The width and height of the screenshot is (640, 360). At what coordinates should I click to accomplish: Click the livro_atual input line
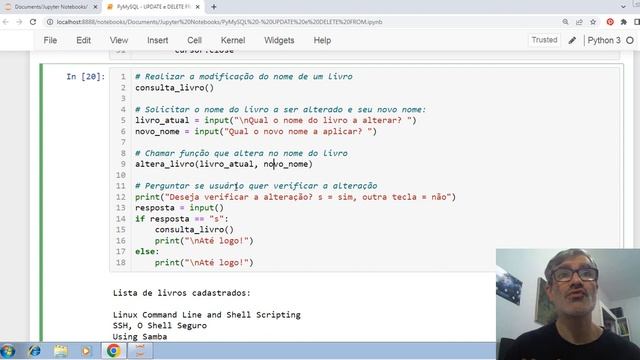point(276,120)
